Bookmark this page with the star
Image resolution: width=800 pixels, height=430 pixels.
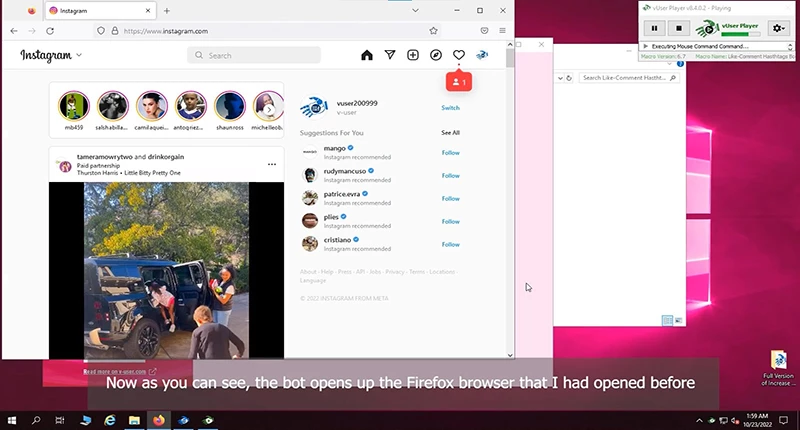(433, 31)
